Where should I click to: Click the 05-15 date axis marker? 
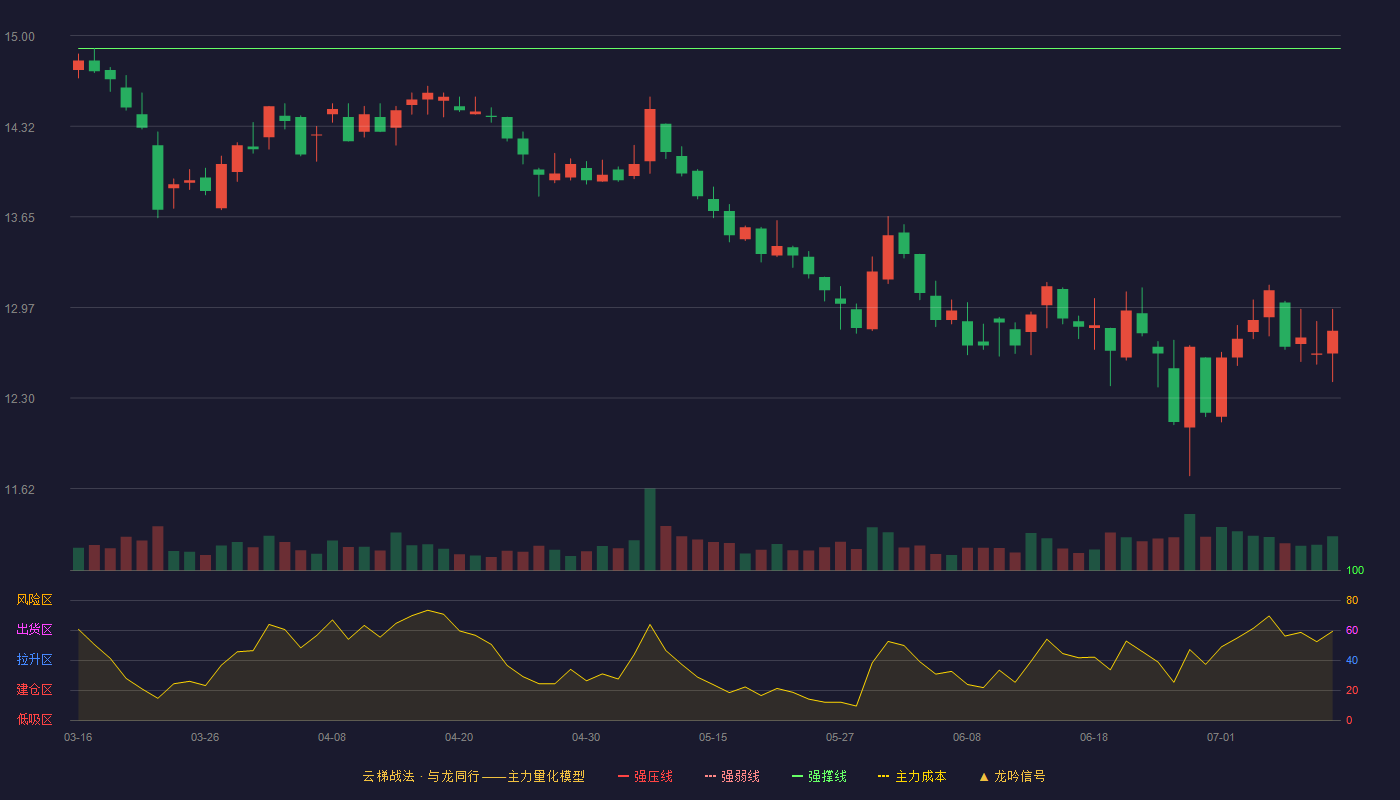click(x=713, y=737)
